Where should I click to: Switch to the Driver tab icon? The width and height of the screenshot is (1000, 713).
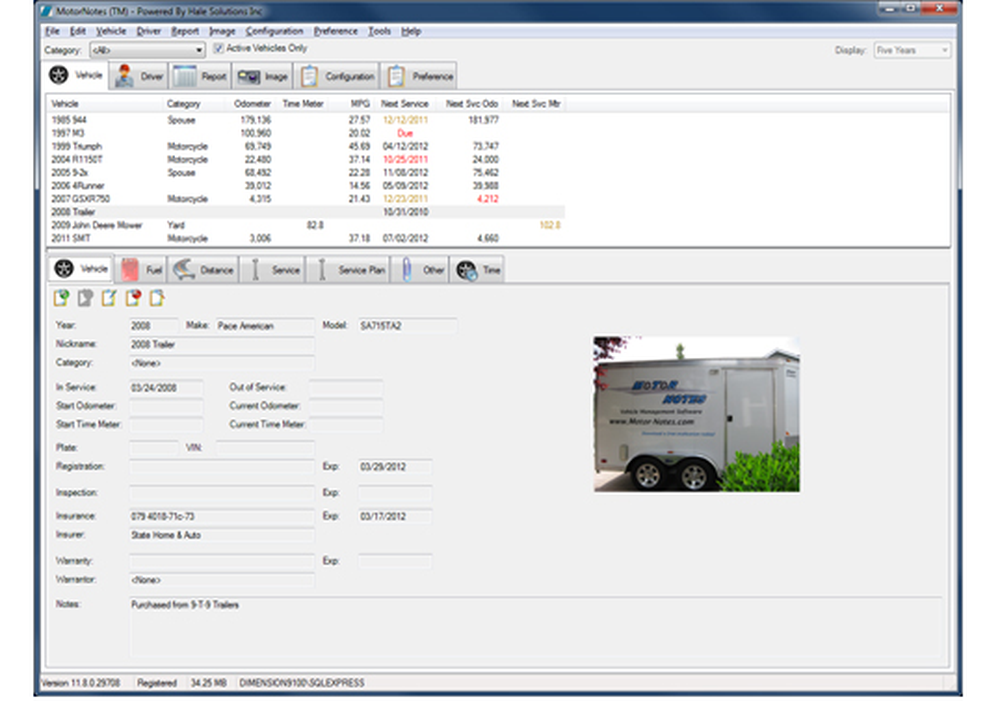tap(125, 75)
